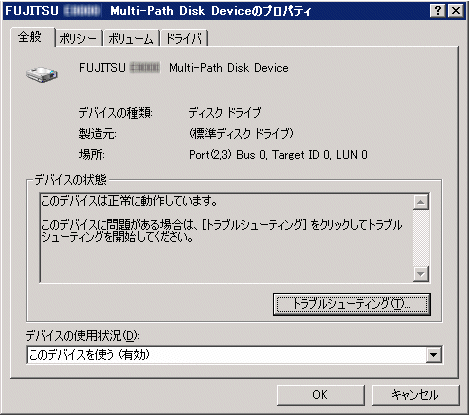Image resolution: width=469 pixels, height=416 pixels.
Task: Select the ボリューム tab
Action: click(131, 39)
